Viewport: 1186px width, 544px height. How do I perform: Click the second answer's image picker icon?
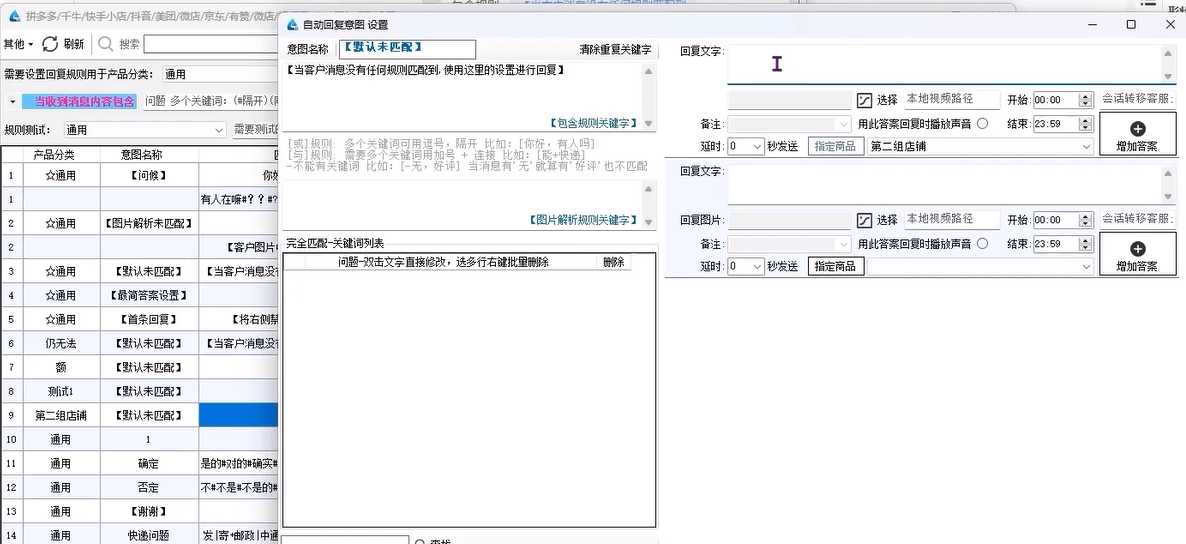(865, 220)
